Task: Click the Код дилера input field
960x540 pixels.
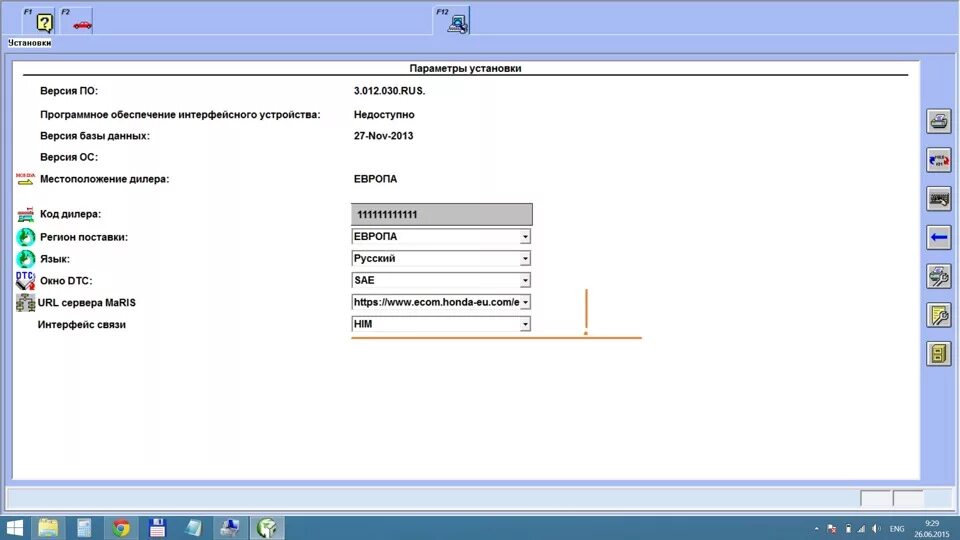Action: tap(441, 214)
